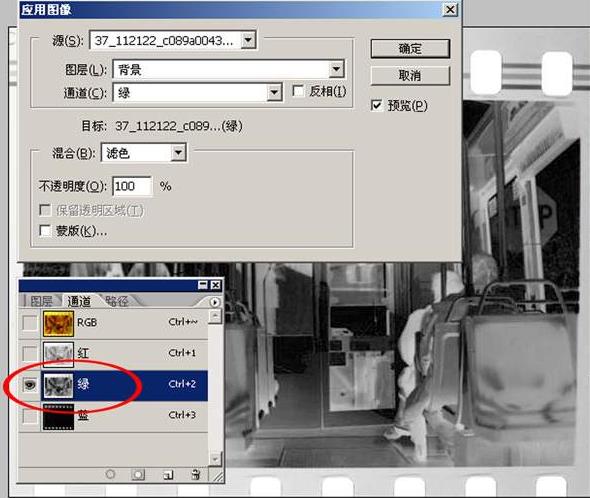Screen dimensions: 590x498
Task: Enable the 蒙版 (Mask) checkbox
Action: (45, 230)
